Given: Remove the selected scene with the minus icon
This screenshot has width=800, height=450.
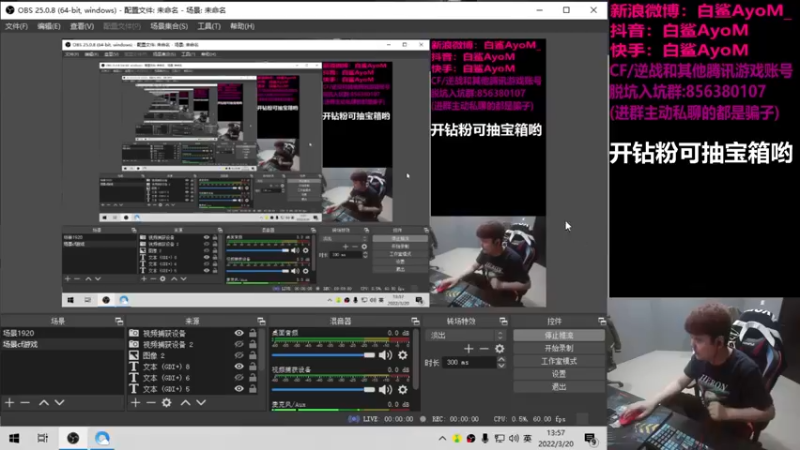Looking at the screenshot, I should click(x=25, y=403).
